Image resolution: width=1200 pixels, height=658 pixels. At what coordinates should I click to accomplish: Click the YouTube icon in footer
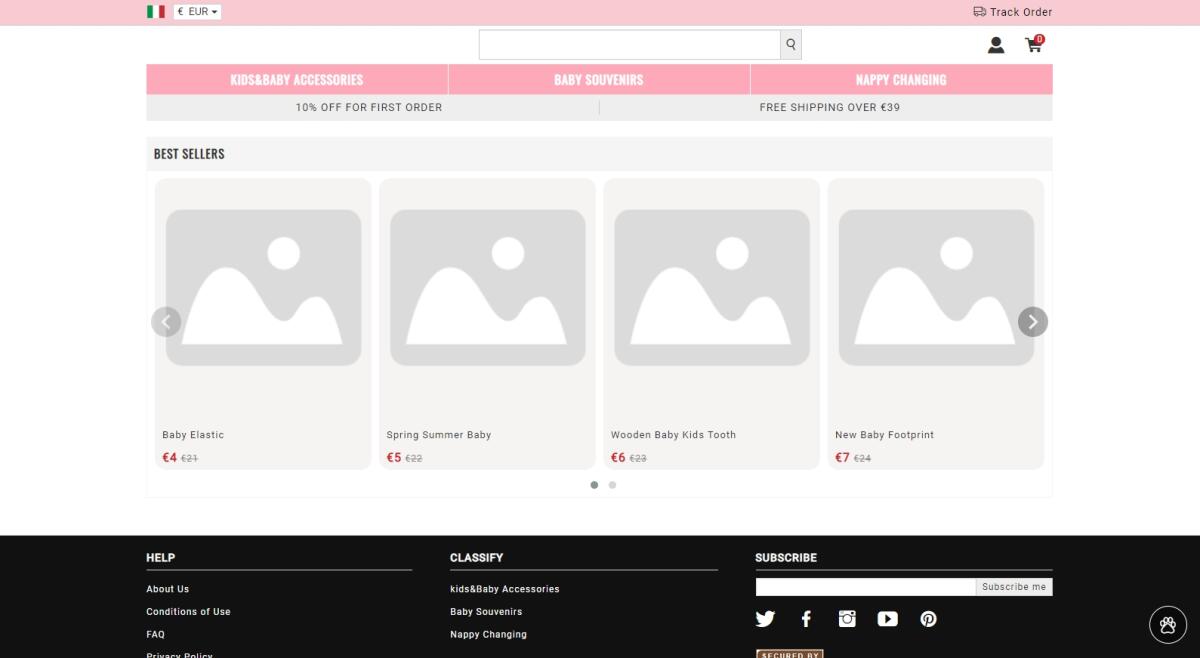click(888, 619)
